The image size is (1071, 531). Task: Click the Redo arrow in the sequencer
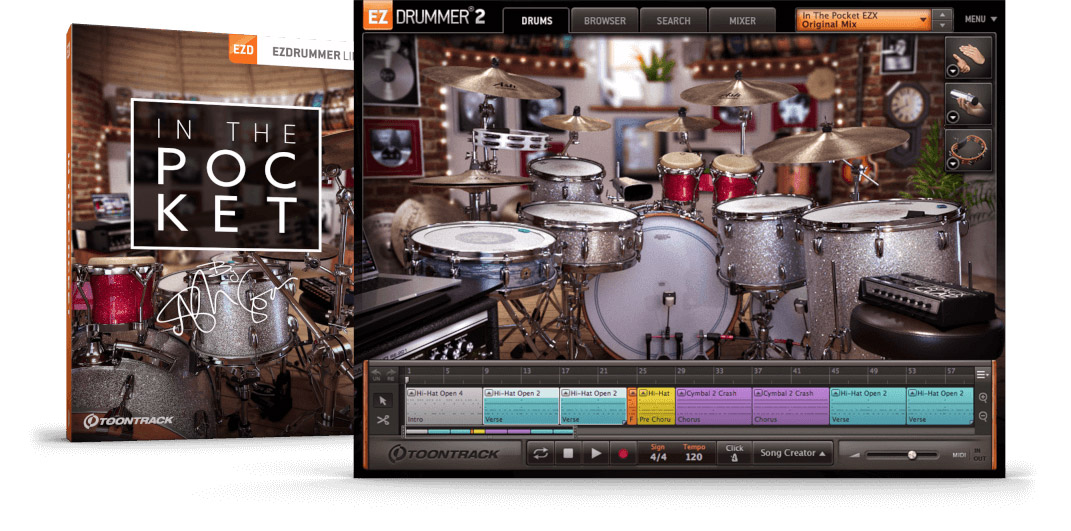click(x=391, y=373)
